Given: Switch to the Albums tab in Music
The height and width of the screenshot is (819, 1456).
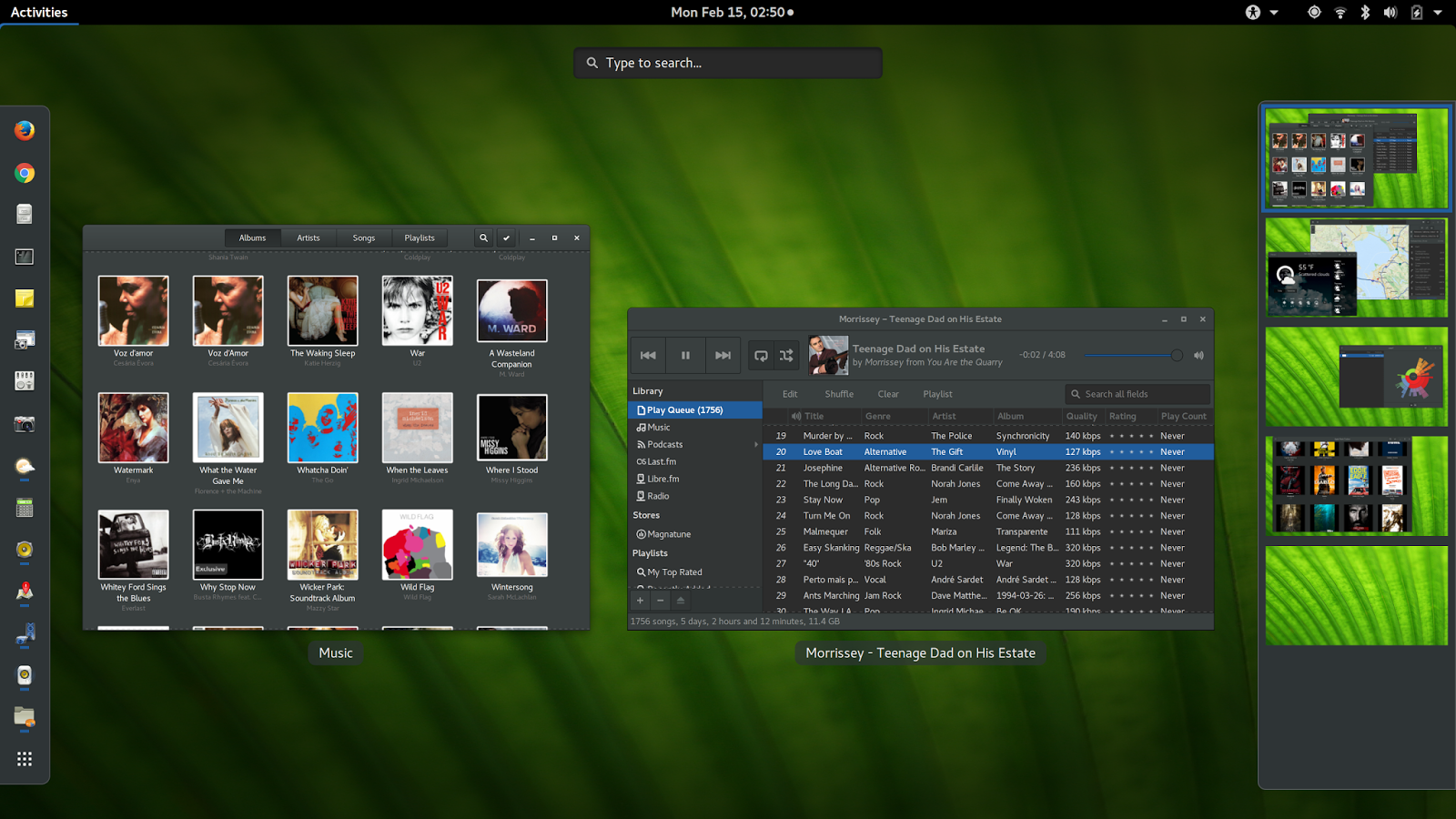Looking at the screenshot, I should tap(252, 238).
